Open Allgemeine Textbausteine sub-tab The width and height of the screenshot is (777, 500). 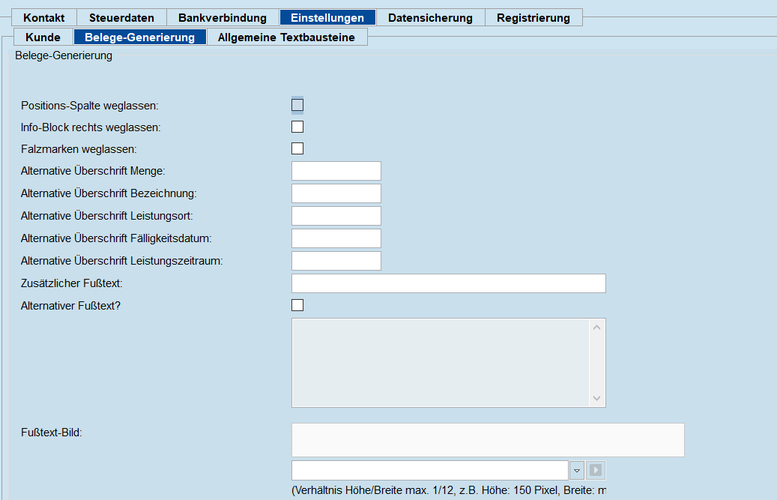tap(286, 37)
